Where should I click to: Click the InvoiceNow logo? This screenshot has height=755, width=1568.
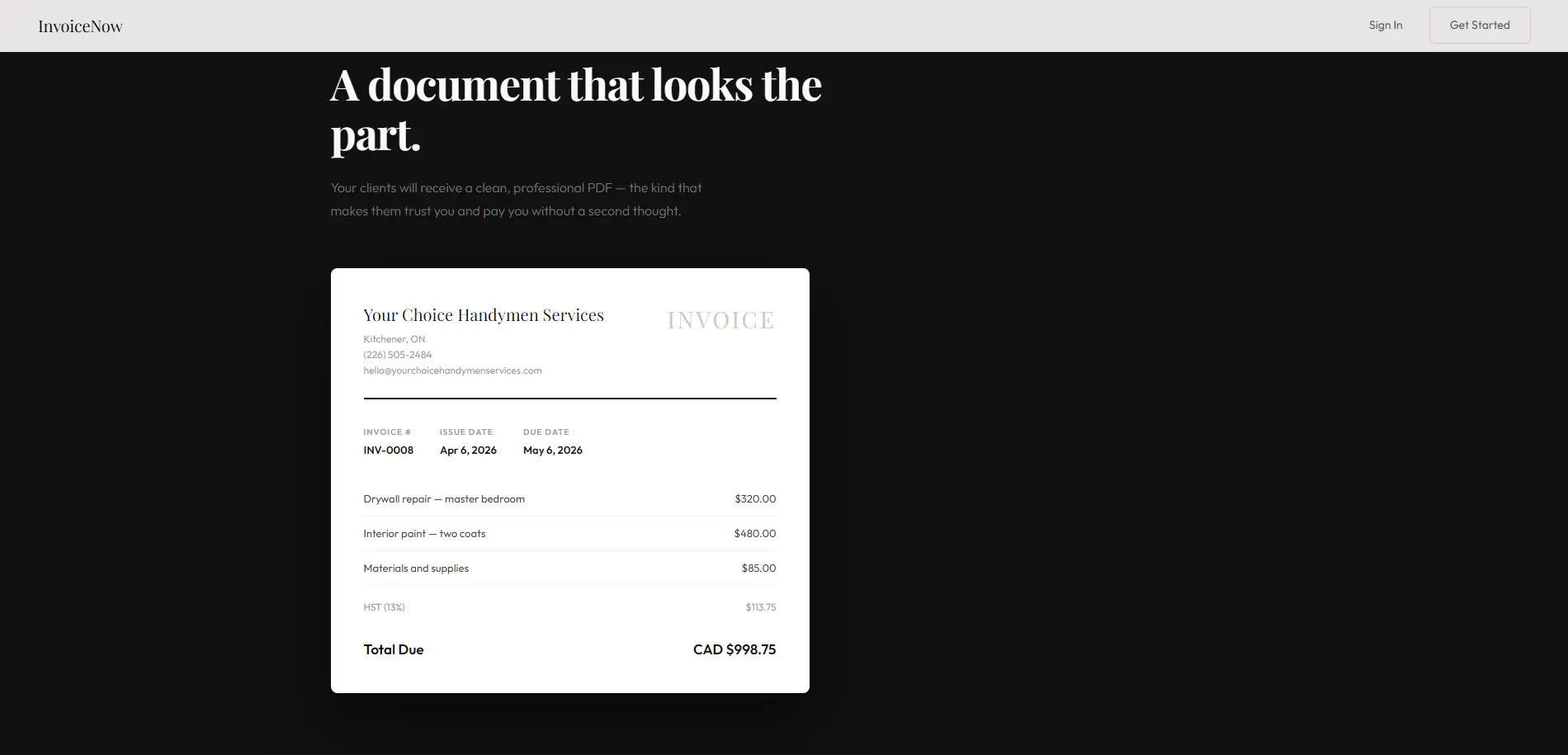pyautogui.click(x=80, y=26)
